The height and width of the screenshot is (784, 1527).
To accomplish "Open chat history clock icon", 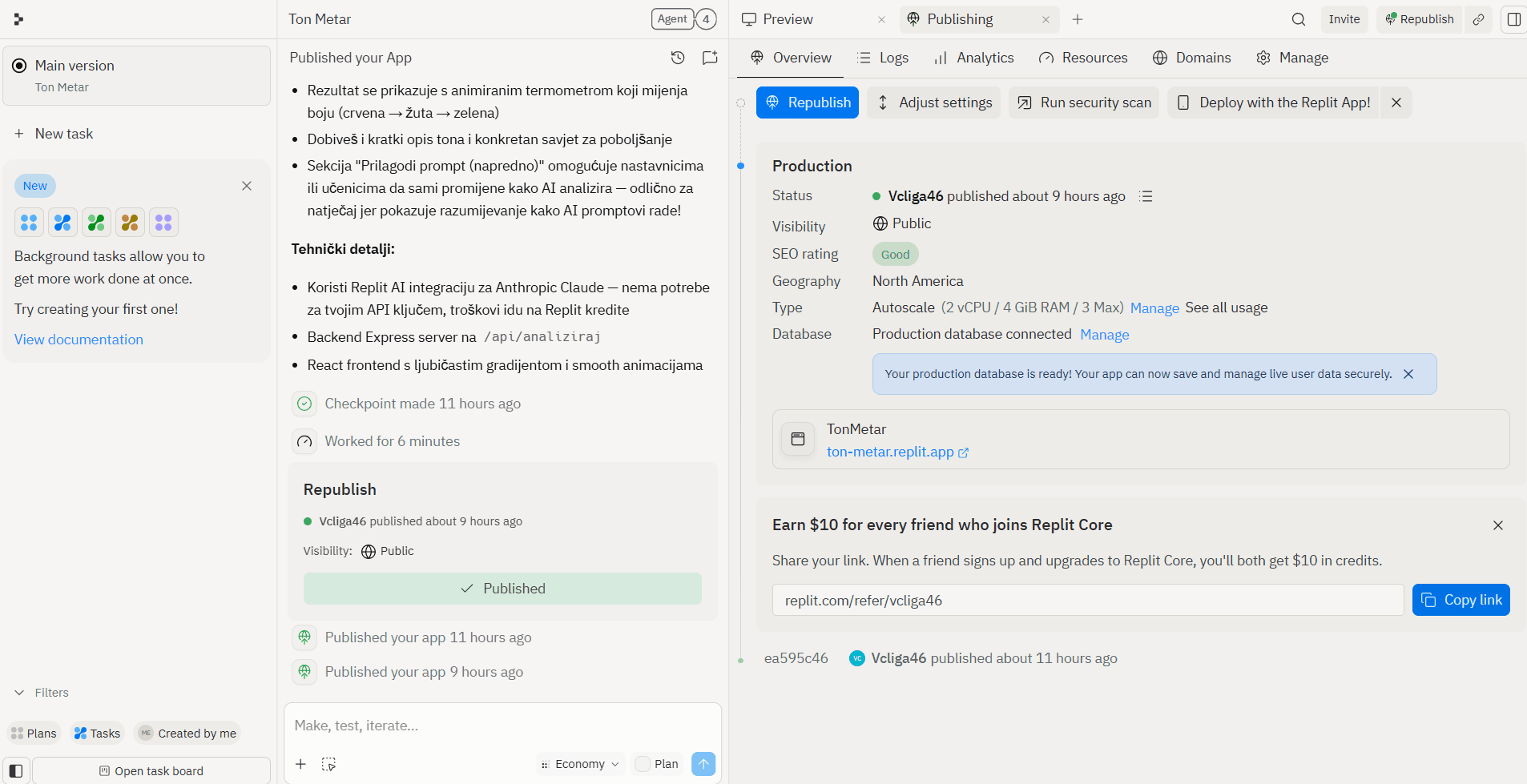I will (x=678, y=58).
